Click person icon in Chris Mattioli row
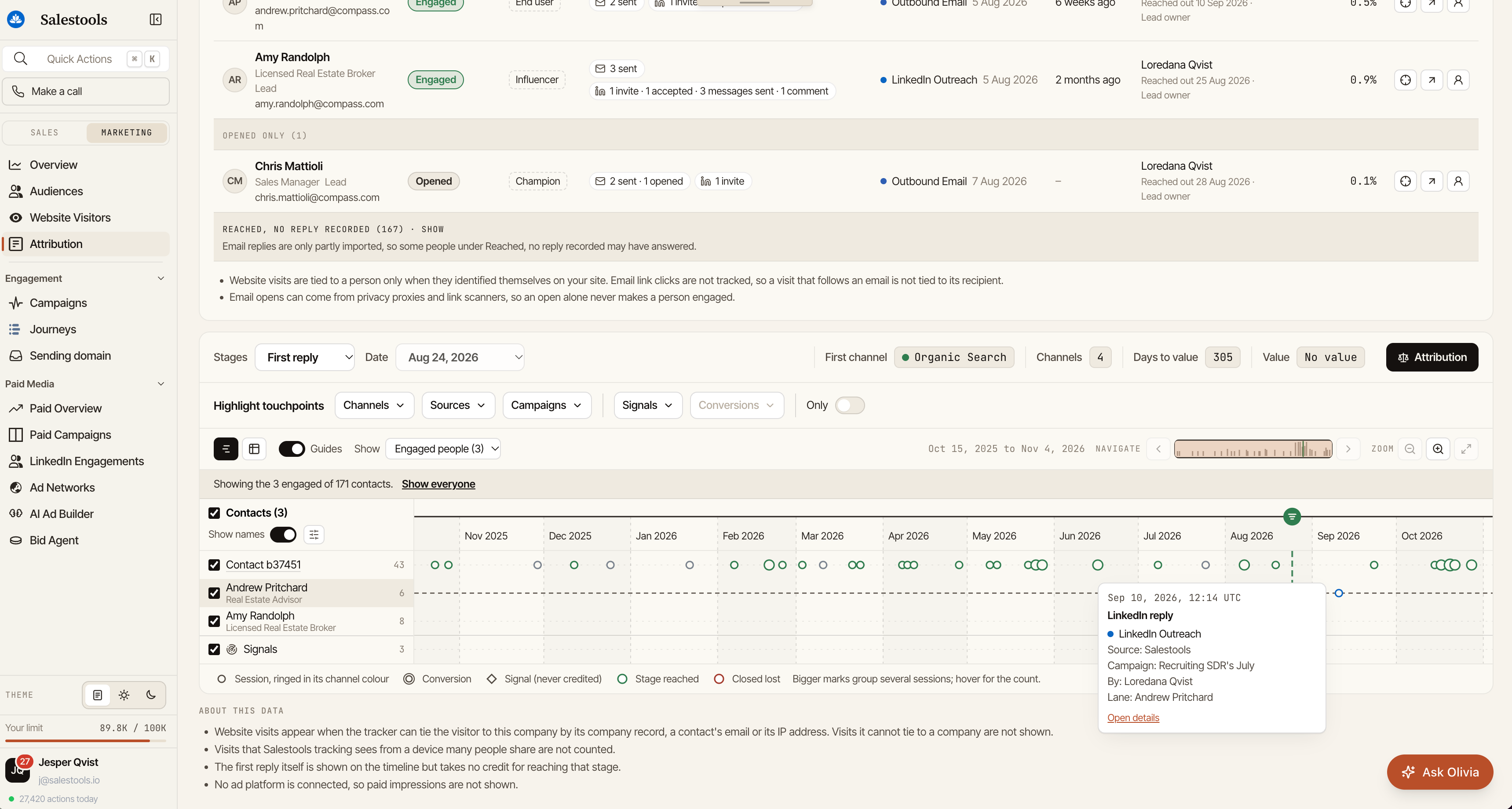 coord(1458,181)
